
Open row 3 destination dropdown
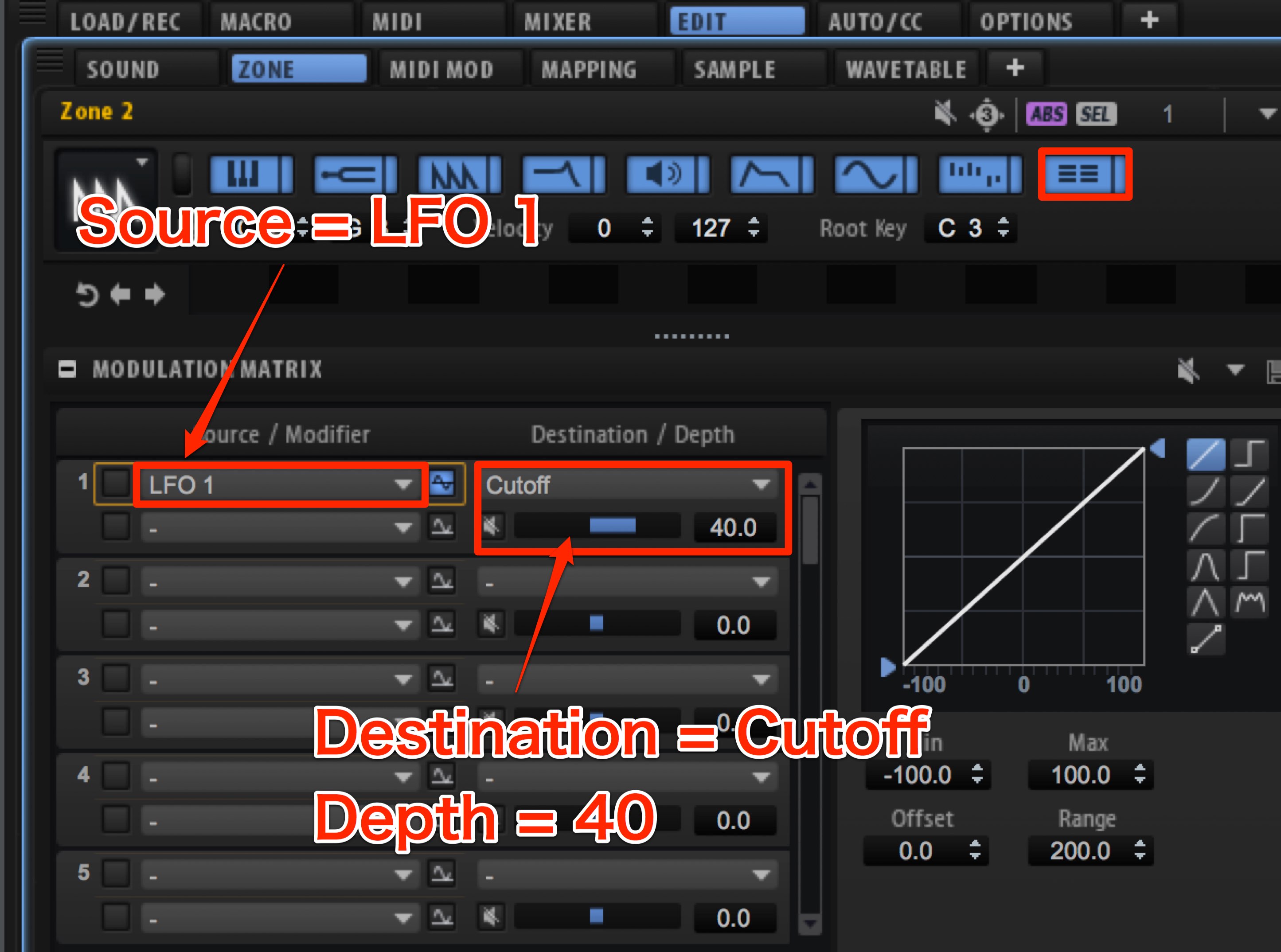(x=628, y=680)
